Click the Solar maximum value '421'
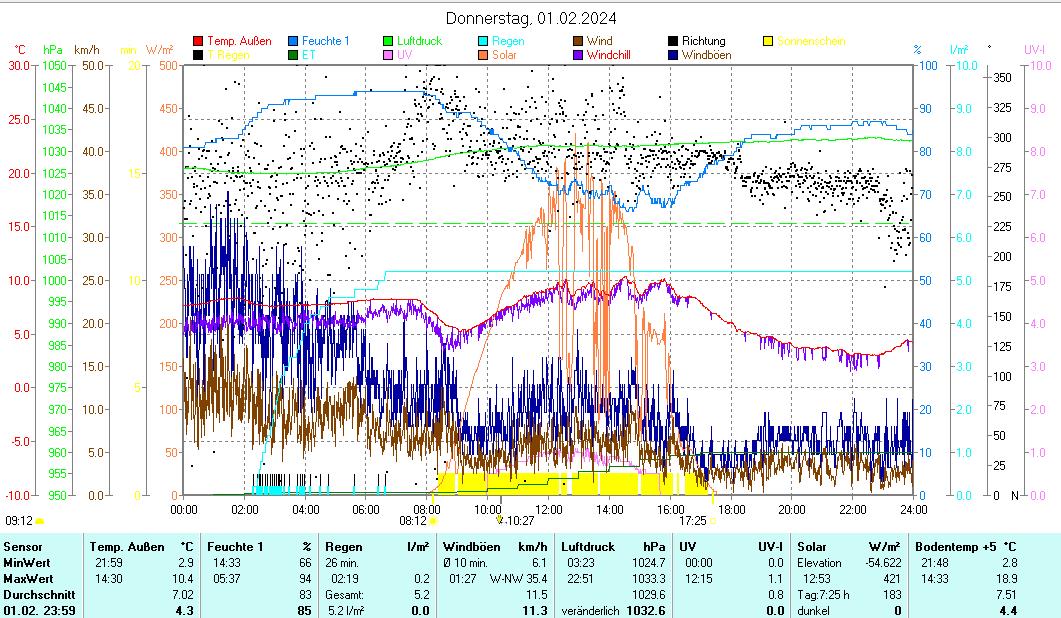Screen dimensions: 1061x618 point(892,579)
